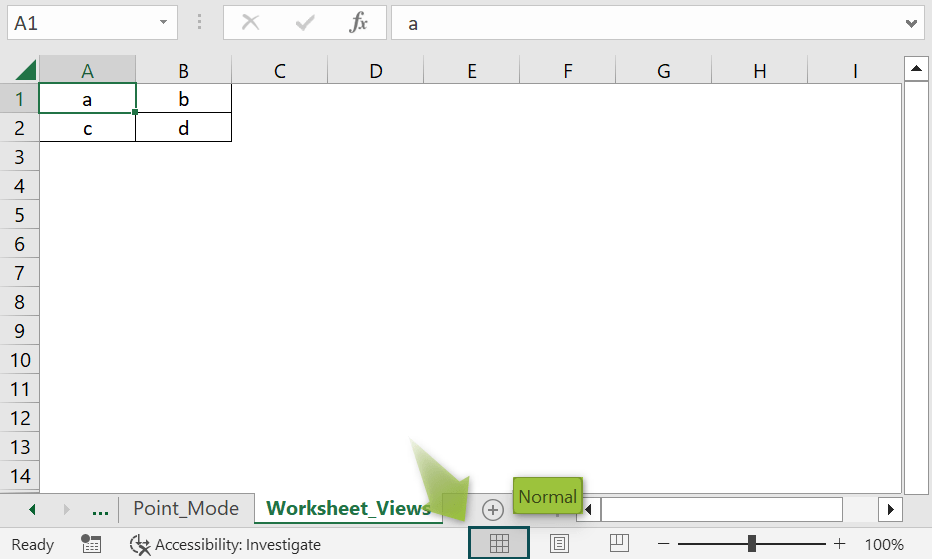Select cell B1 containing 'b'

point(184,99)
